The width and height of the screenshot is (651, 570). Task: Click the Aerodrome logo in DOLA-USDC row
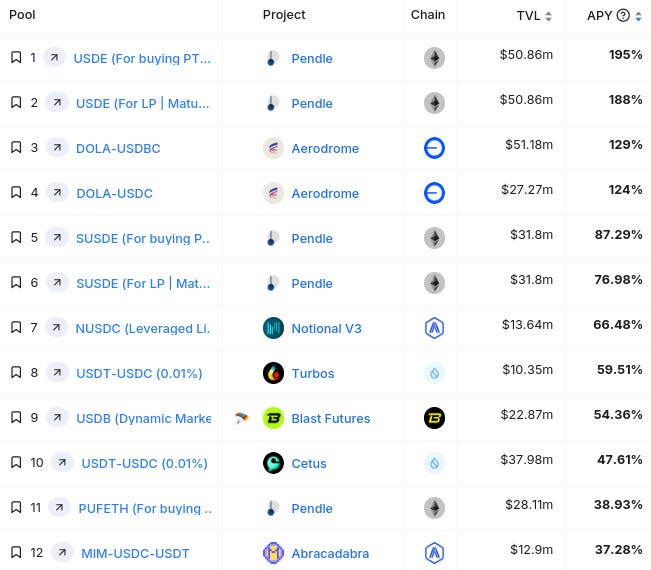click(x=273, y=193)
